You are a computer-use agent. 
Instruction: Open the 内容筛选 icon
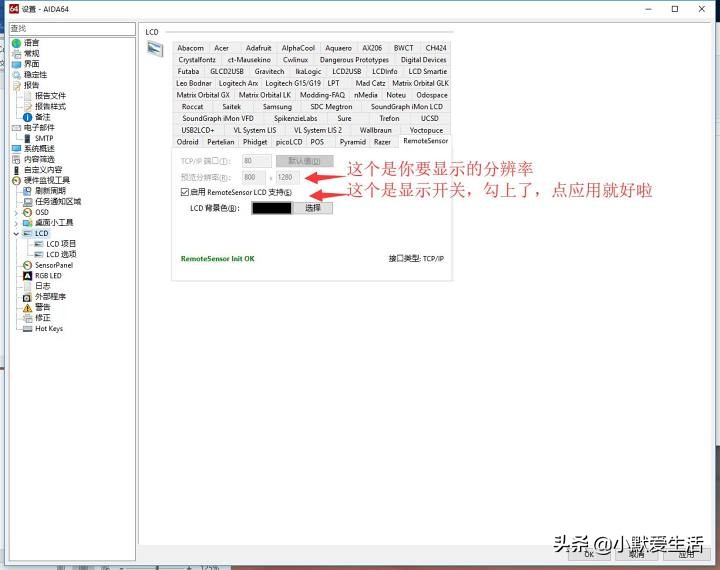coord(17,159)
